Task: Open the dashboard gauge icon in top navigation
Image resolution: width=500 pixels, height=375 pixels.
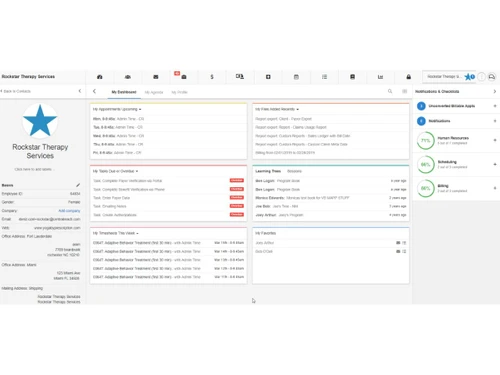Action: 100,77
